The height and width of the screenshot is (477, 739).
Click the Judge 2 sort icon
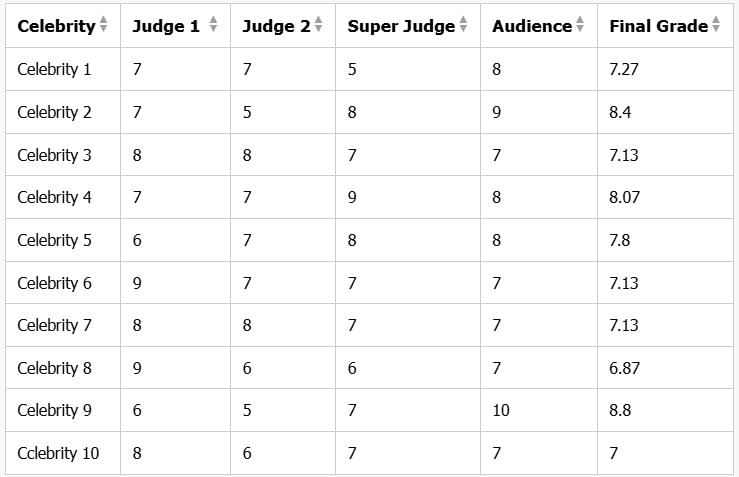319,26
